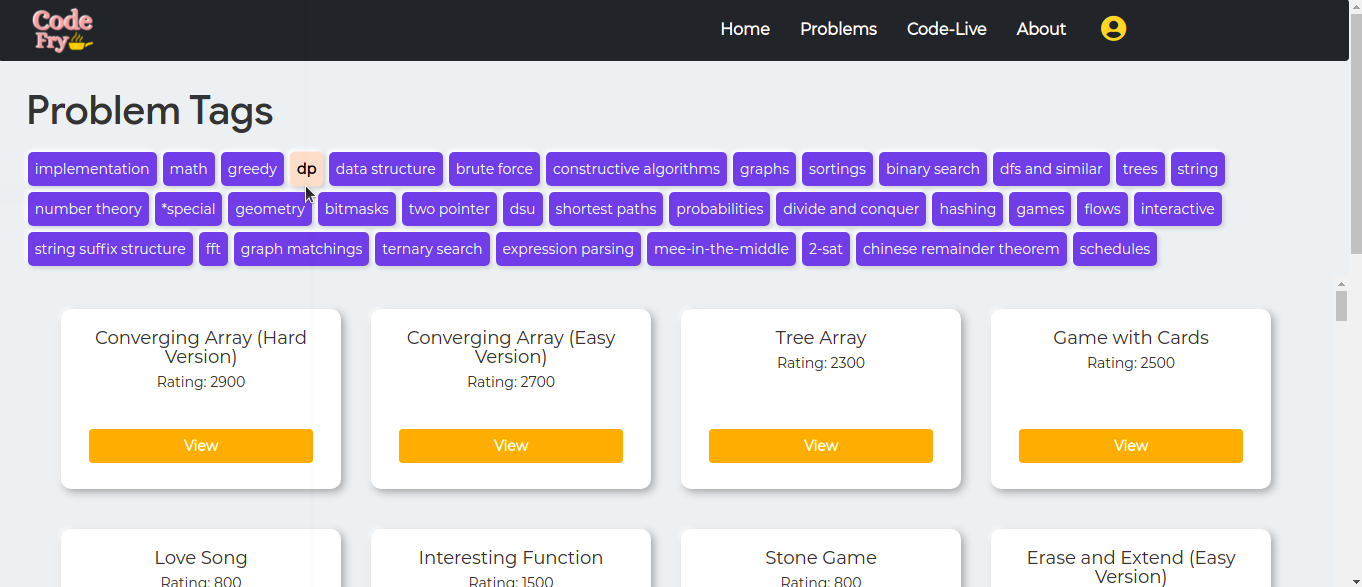Open the Code-Live nav item
Image resolution: width=1362 pixels, height=587 pixels.
tap(946, 29)
